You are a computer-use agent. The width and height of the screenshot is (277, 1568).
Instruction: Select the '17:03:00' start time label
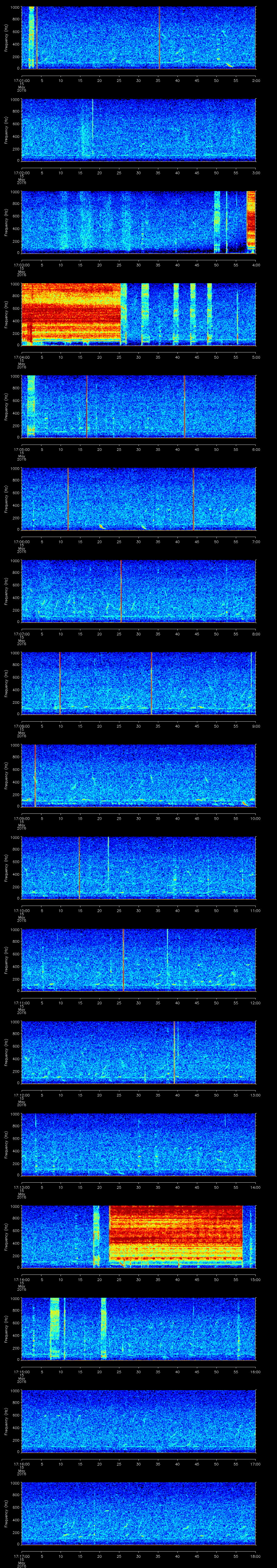point(21,265)
